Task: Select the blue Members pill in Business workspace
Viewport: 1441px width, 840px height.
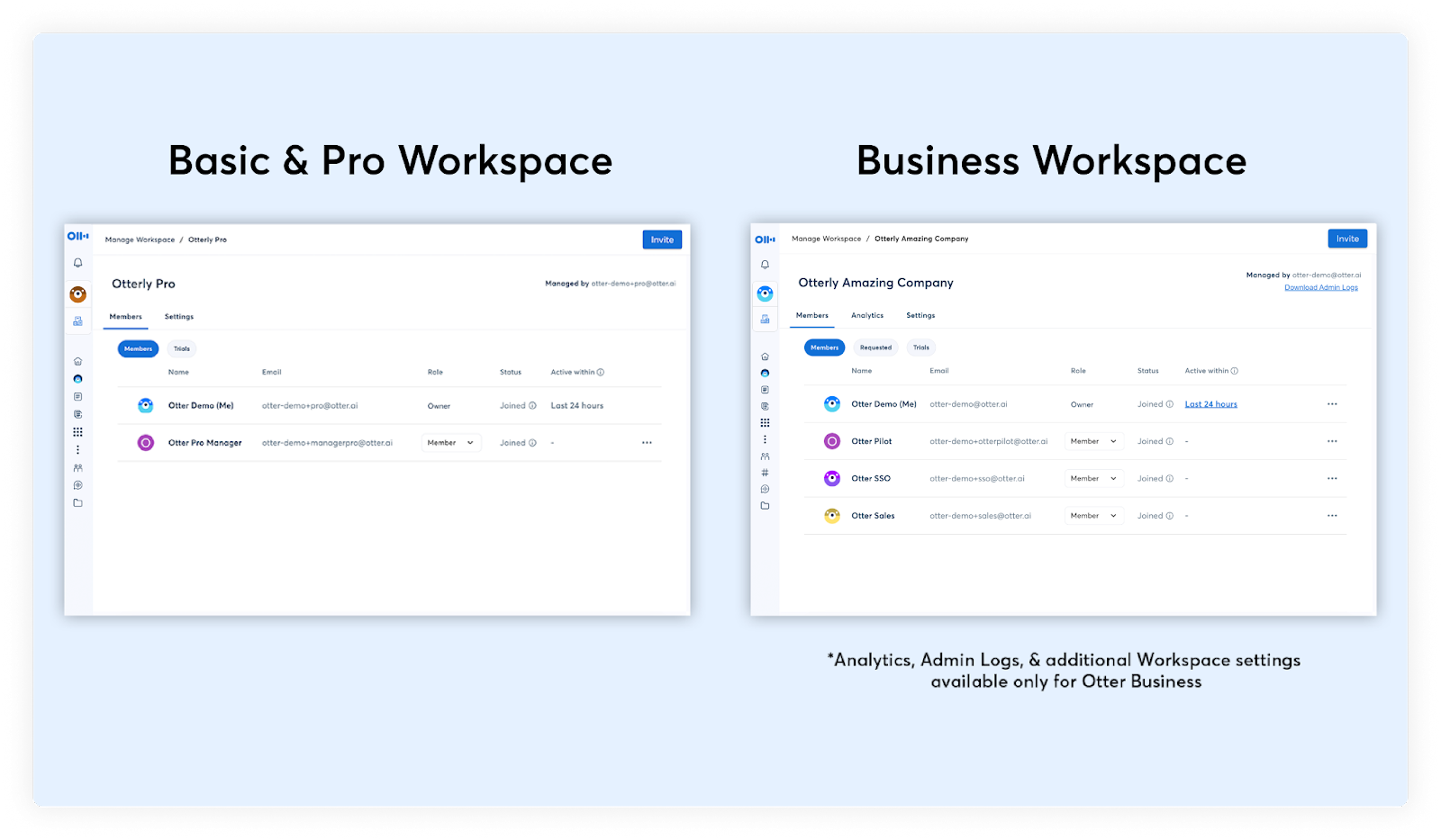Action: pyautogui.click(x=824, y=348)
